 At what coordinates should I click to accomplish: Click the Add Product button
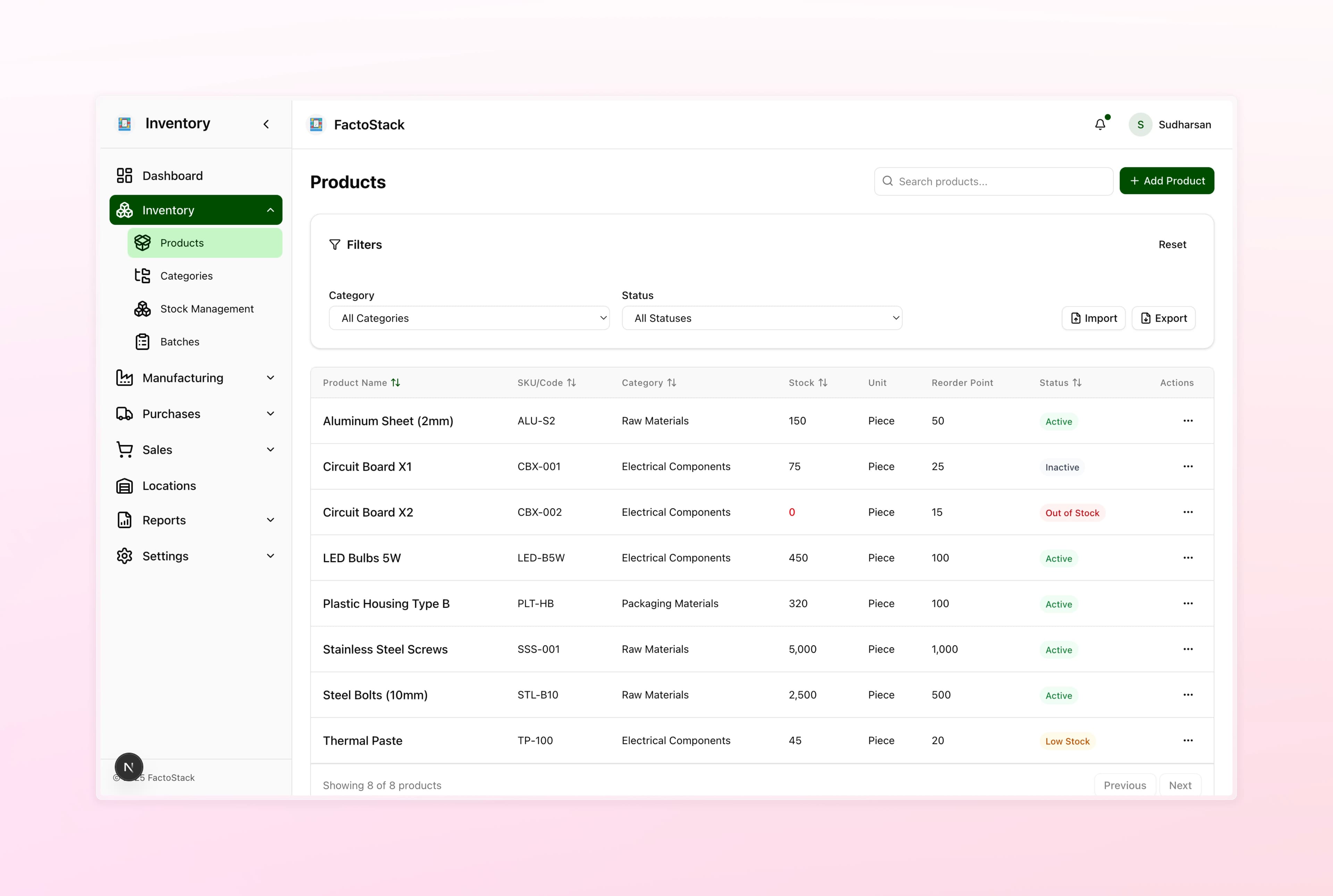pyautogui.click(x=1167, y=181)
